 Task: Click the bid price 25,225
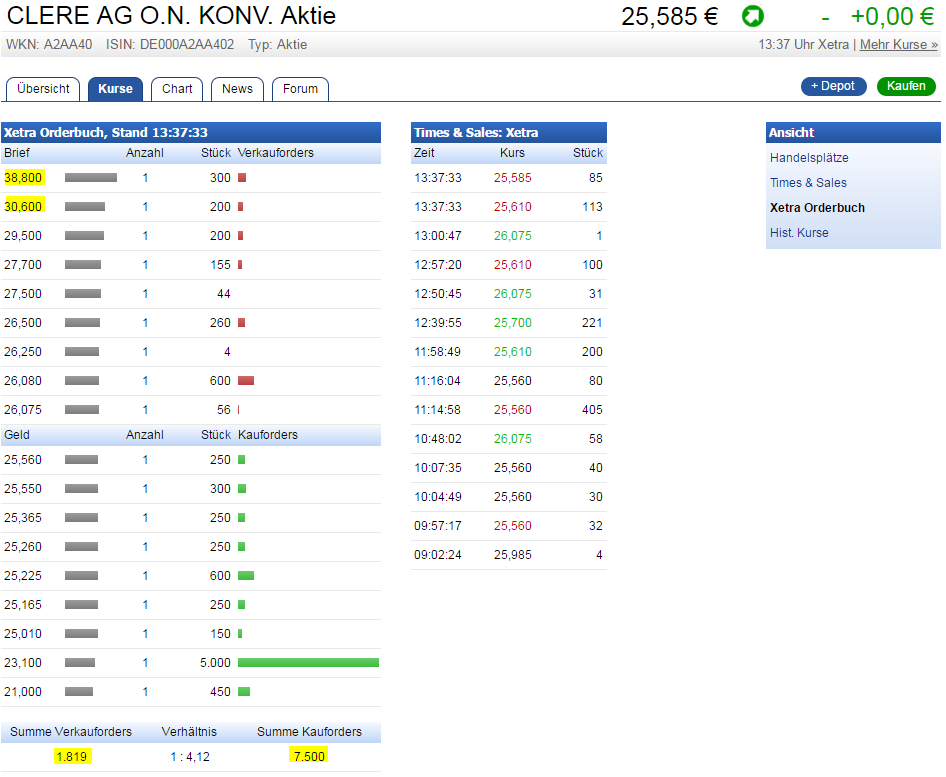point(23,576)
